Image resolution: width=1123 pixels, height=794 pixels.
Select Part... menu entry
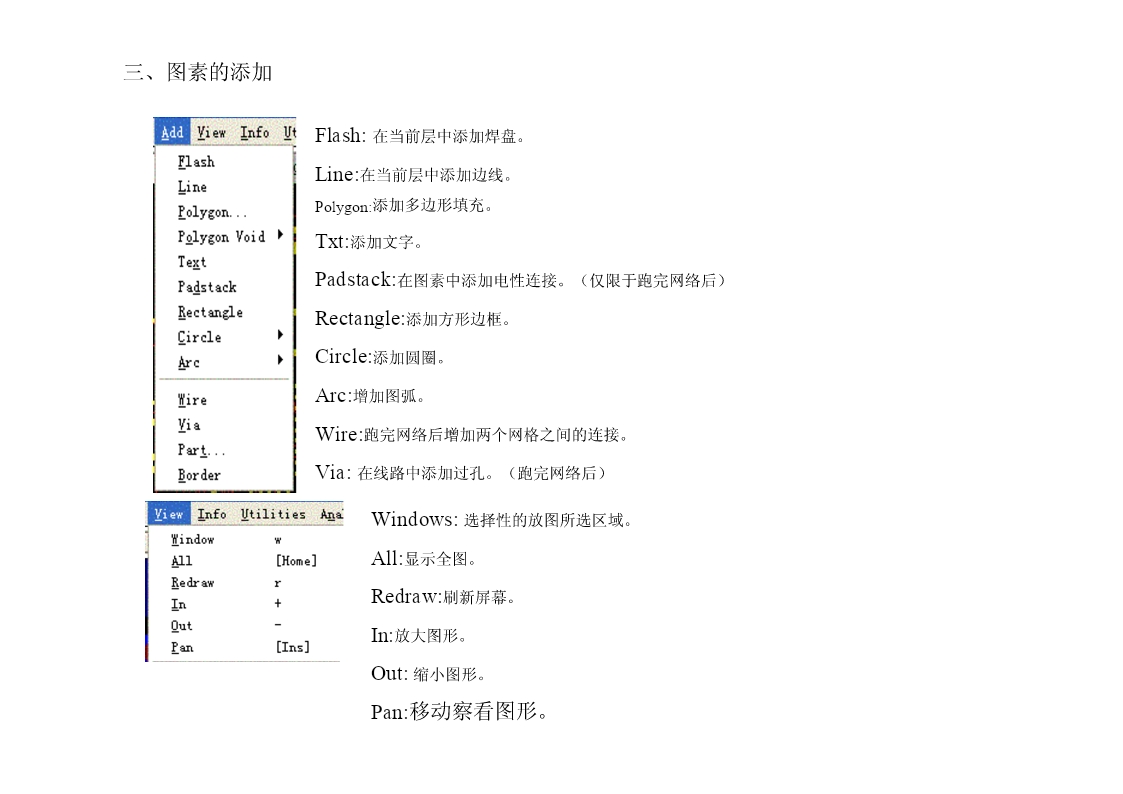[224, 450]
